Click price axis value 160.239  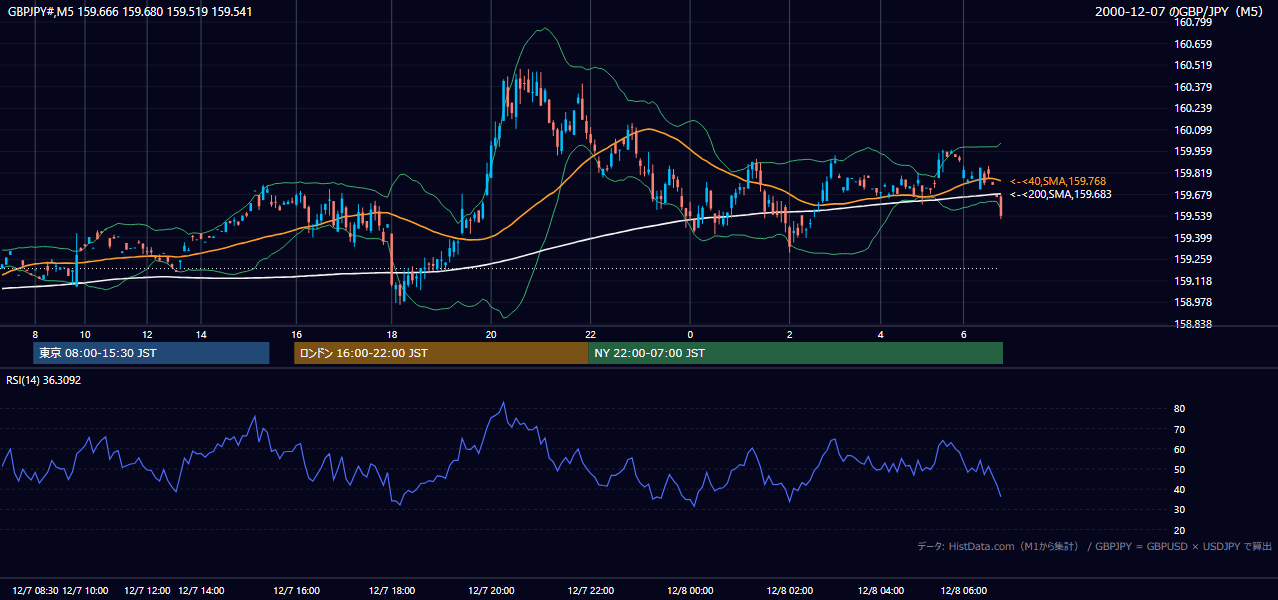pyautogui.click(x=1194, y=108)
